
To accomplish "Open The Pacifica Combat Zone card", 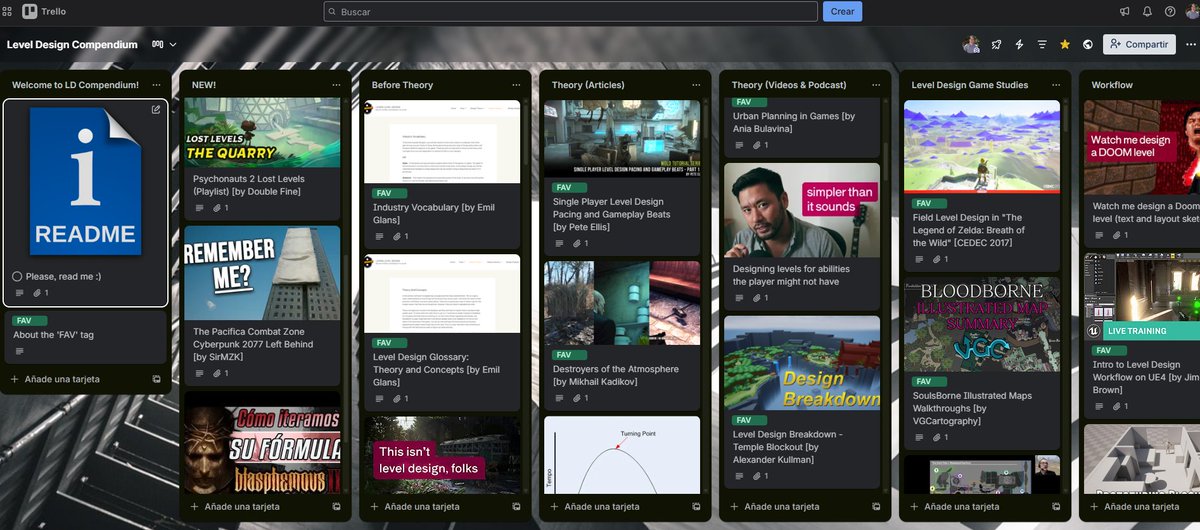I will click(262, 306).
